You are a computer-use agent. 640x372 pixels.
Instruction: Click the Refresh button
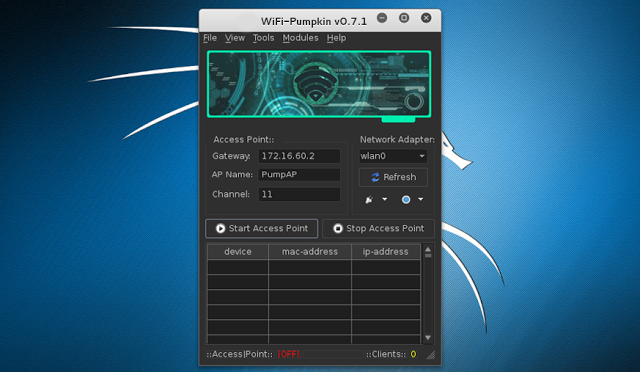pos(393,177)
